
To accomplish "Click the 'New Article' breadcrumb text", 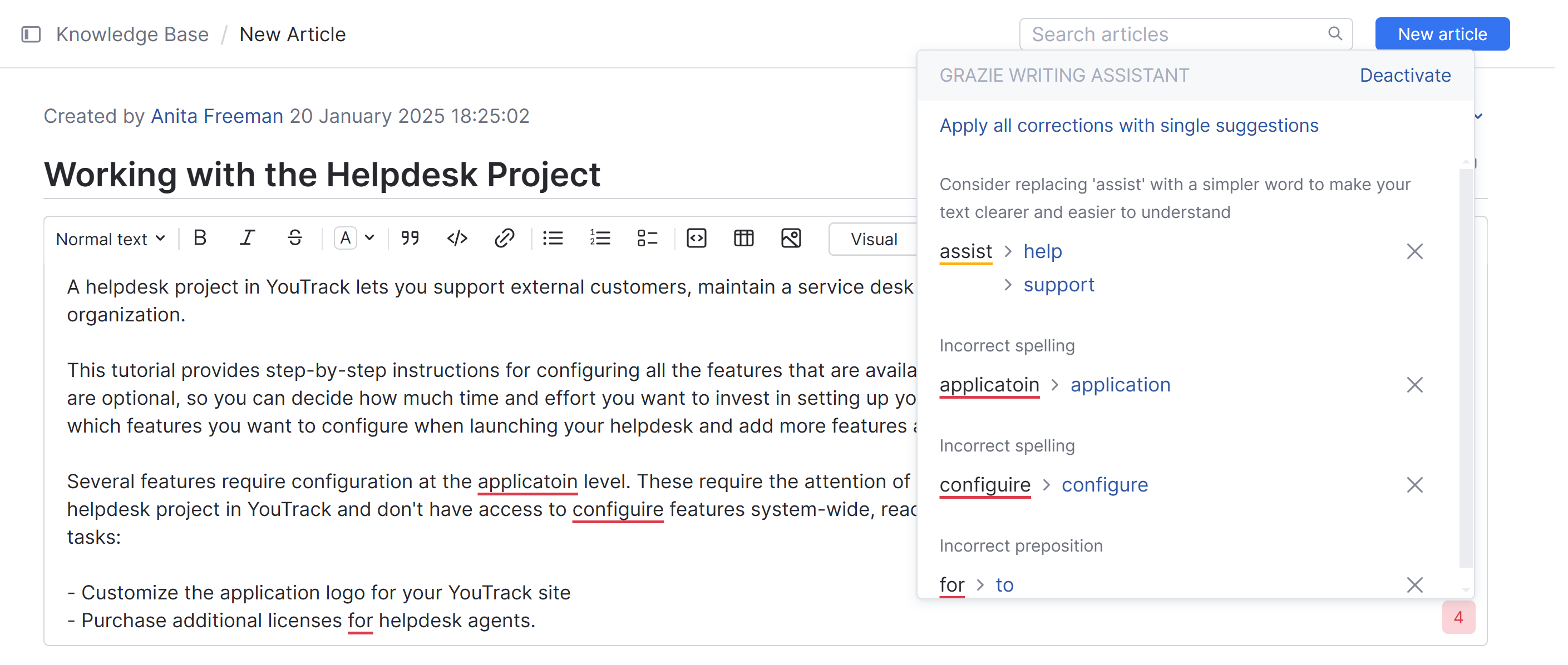I will [293, 34].
